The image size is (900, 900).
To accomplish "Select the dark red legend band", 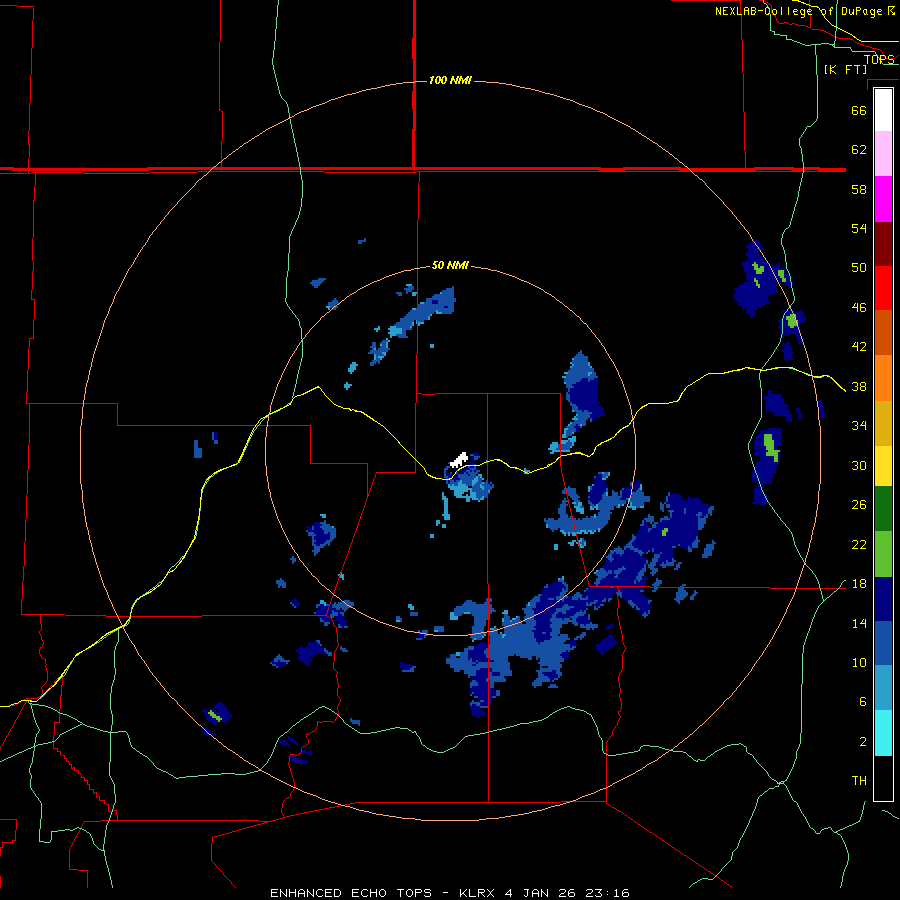I will [883, 244].
